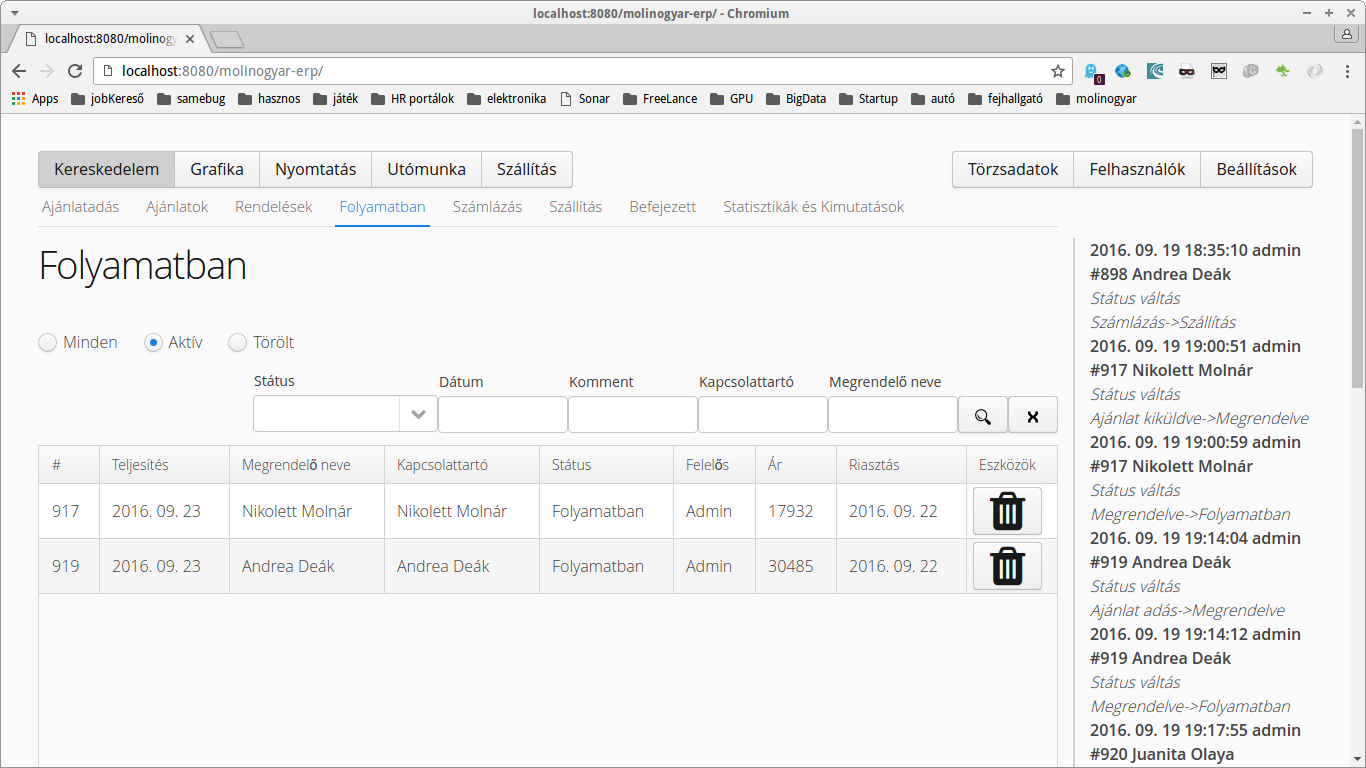Image resolution: width=1366 pixels, height=768 pixels.
Task: Reload the page
Action: point(74,71)
